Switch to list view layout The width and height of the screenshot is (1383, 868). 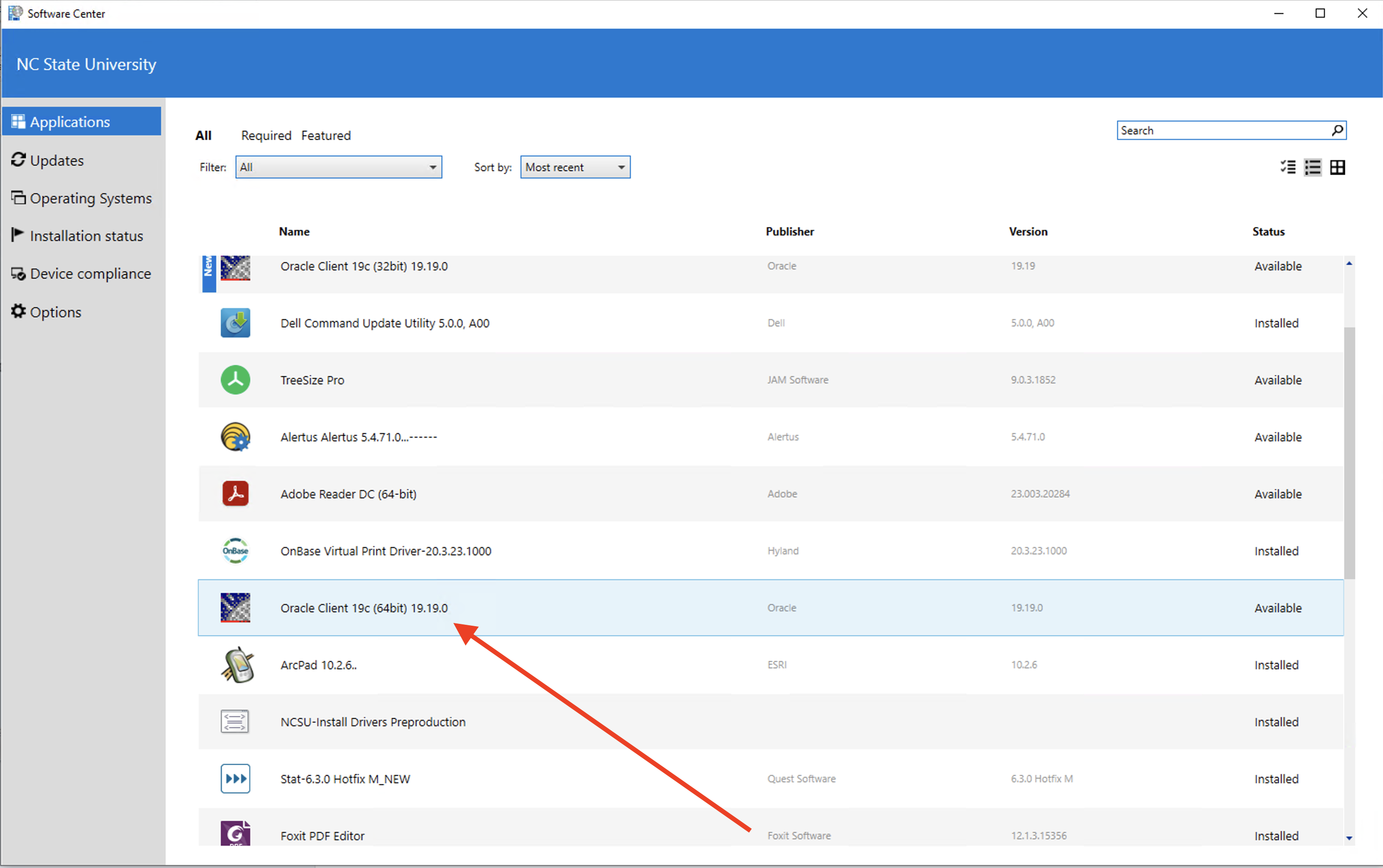[x=1312, y=167]
